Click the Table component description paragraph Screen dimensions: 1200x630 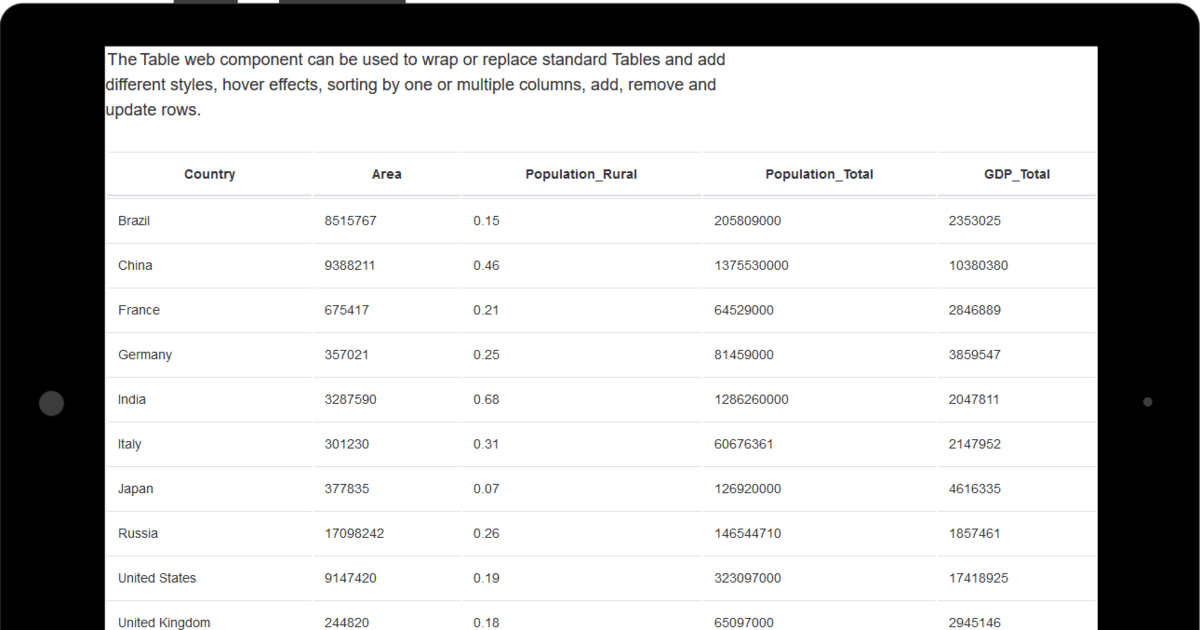coord(415,84)
